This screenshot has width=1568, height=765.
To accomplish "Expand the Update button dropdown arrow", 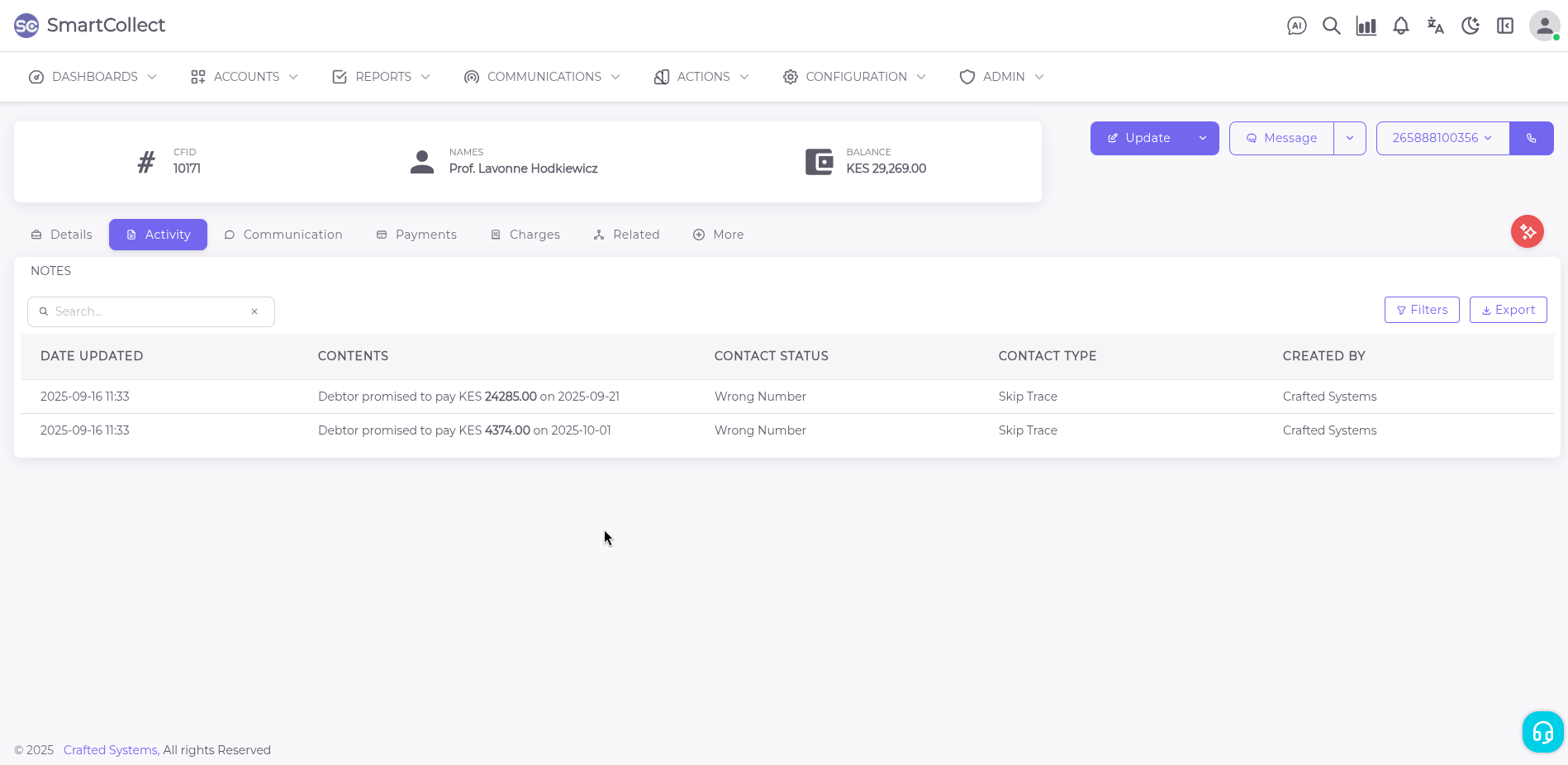I will (x=1203, y=138).
